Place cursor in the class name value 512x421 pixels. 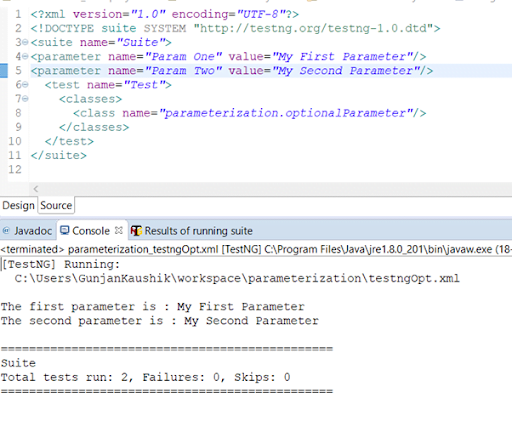[x=285, y=113]
